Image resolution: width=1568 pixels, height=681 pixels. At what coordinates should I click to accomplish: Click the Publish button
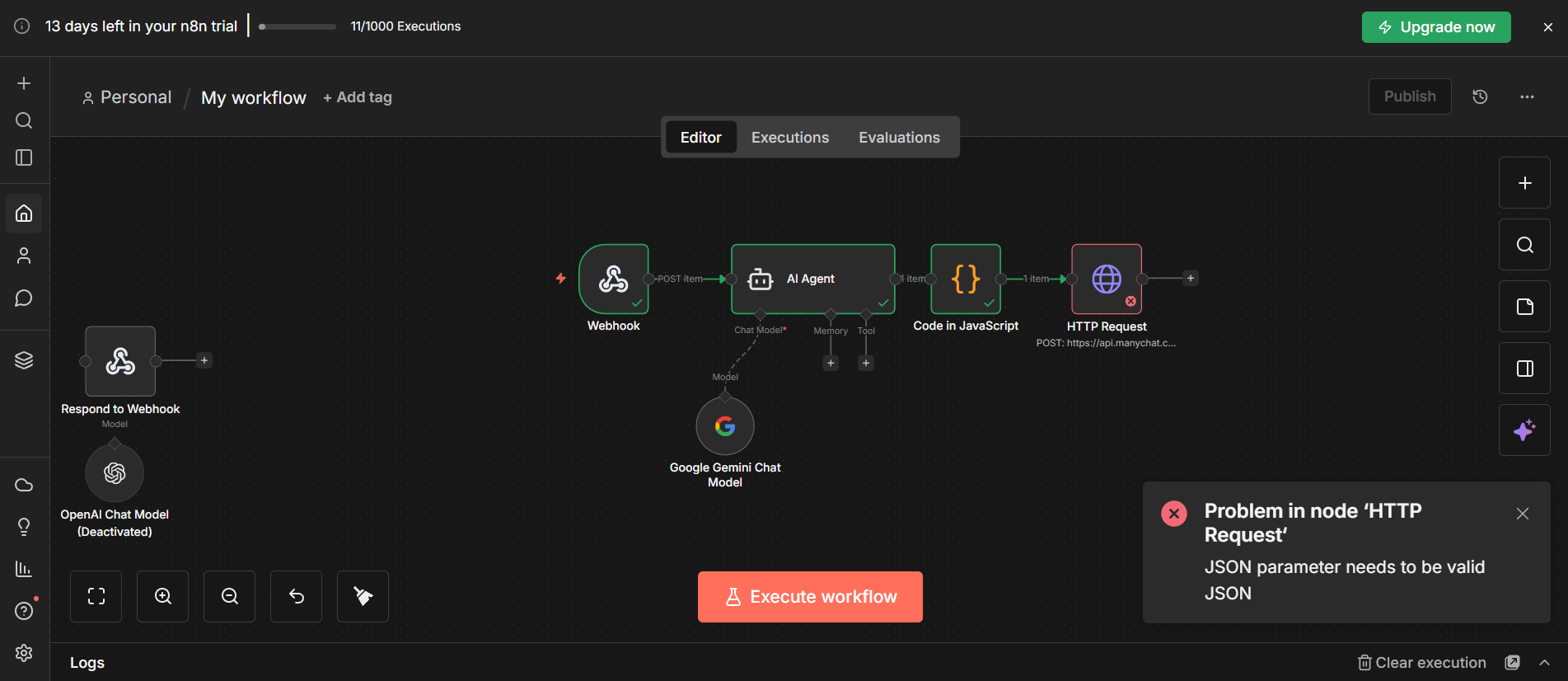(1410, 96)
